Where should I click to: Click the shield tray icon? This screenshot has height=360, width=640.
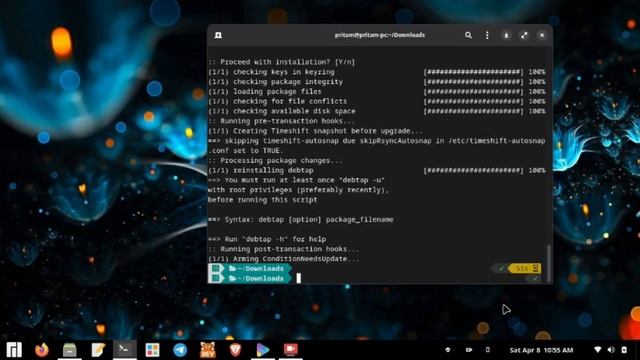pyautogui.click(x=448, y=350)
